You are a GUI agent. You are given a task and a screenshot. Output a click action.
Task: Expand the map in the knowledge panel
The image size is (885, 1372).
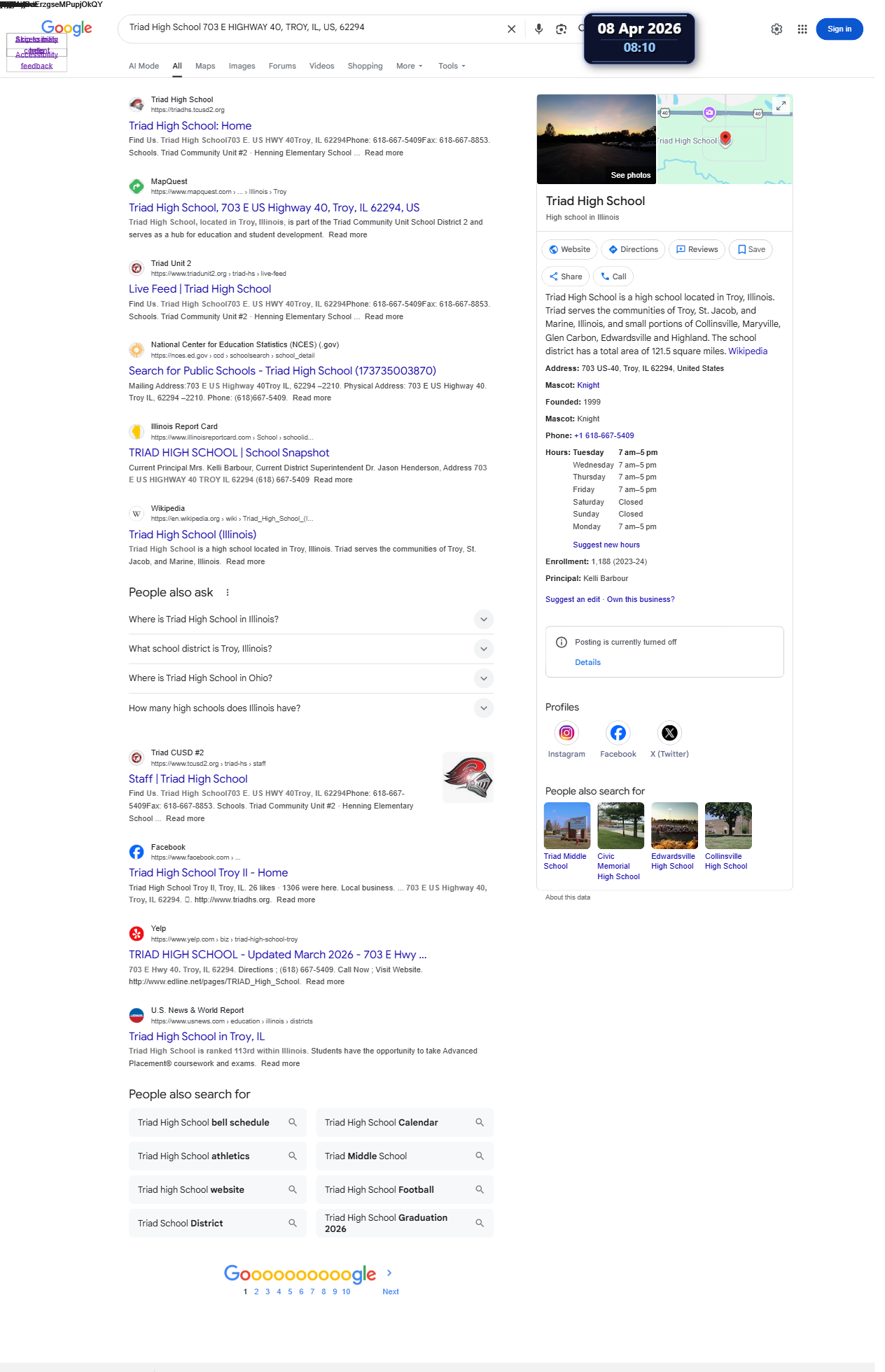[x=781, y=106]
